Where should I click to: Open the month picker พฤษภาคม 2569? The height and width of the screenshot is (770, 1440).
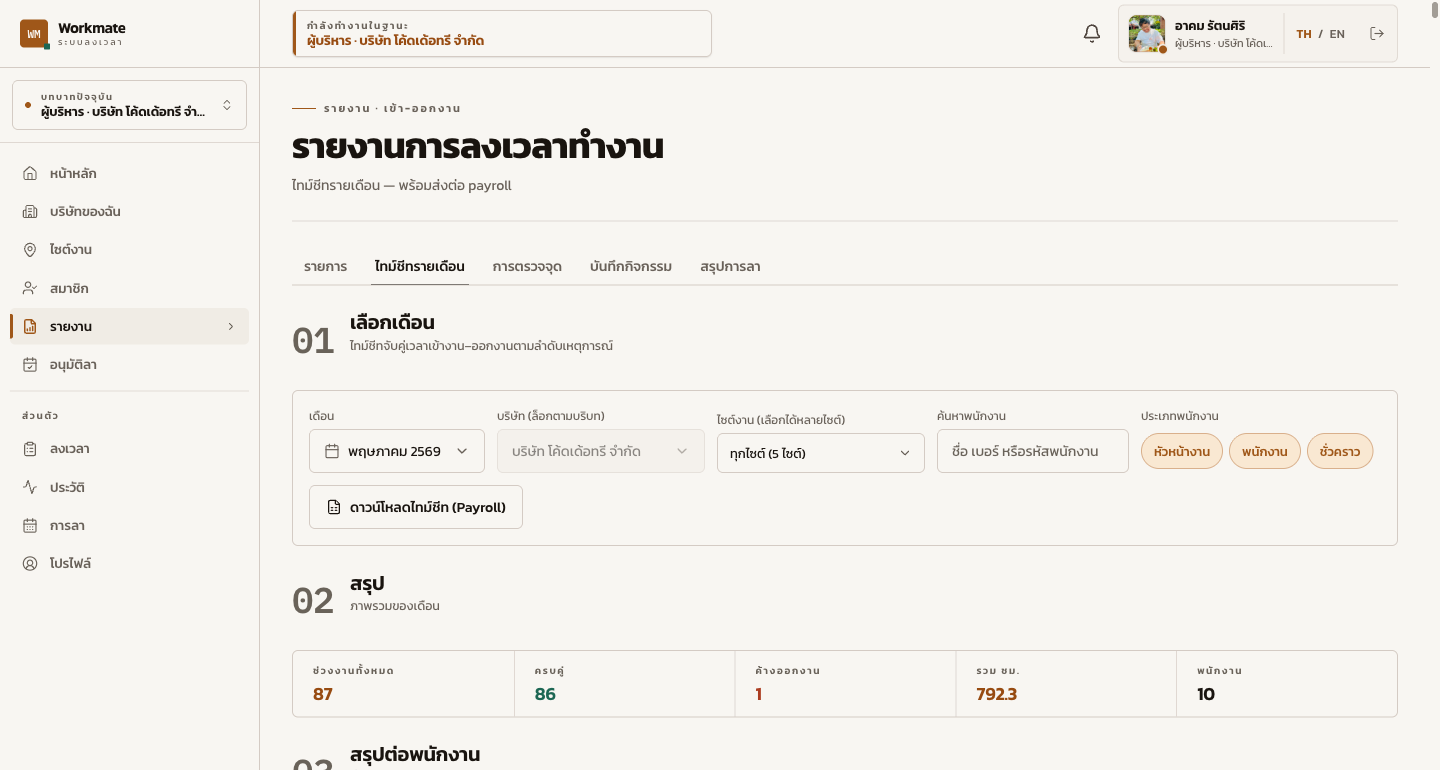point(397,451)
